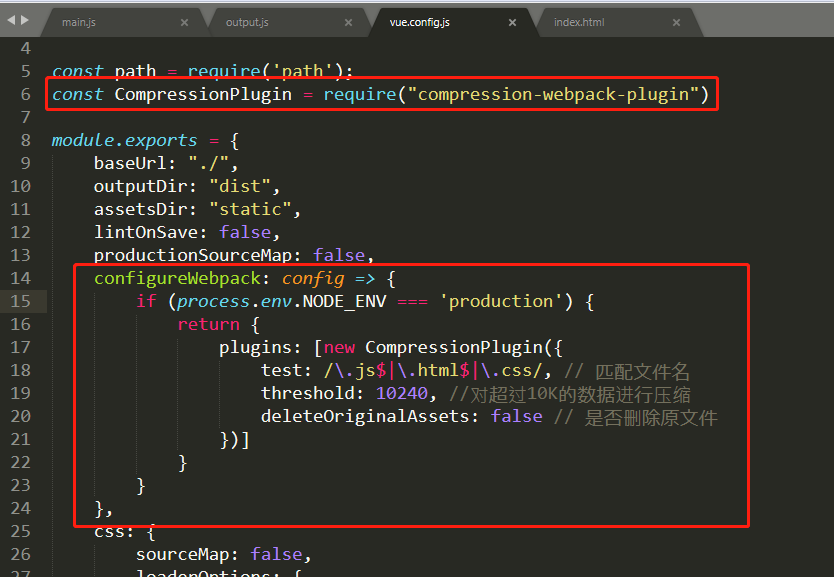Click the configureWebpack keyword
The image size is (834, 577).
[x=177, y=279]
